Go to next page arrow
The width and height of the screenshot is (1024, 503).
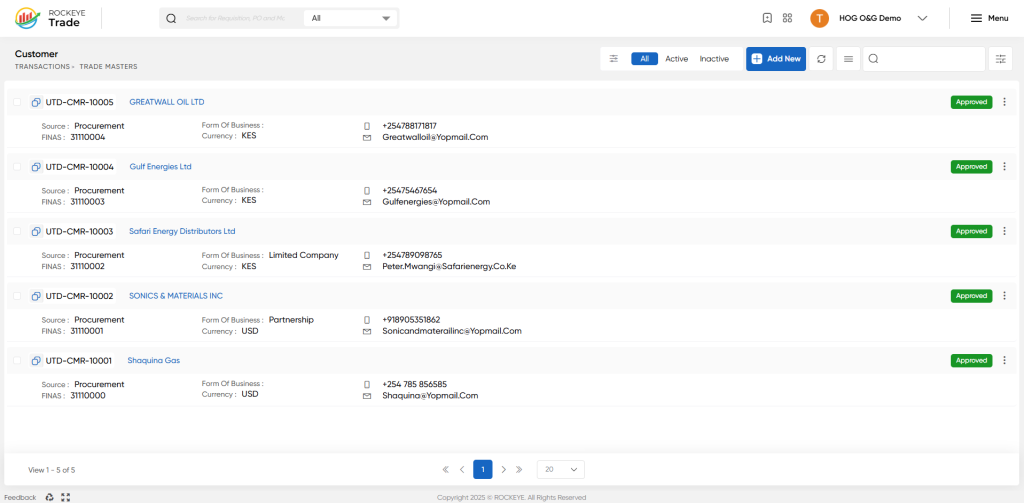[504, 469]
